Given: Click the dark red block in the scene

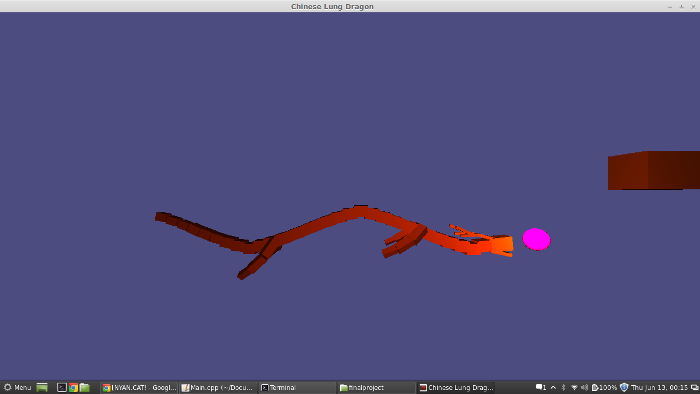Looking at the screenshot, I should point(654,170).
